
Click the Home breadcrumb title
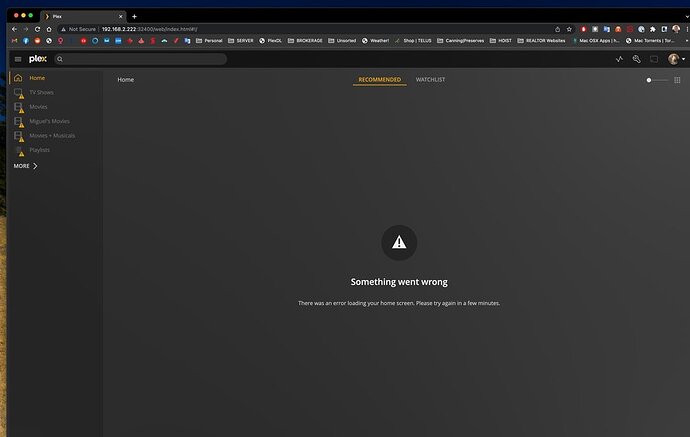coord(125,80)
